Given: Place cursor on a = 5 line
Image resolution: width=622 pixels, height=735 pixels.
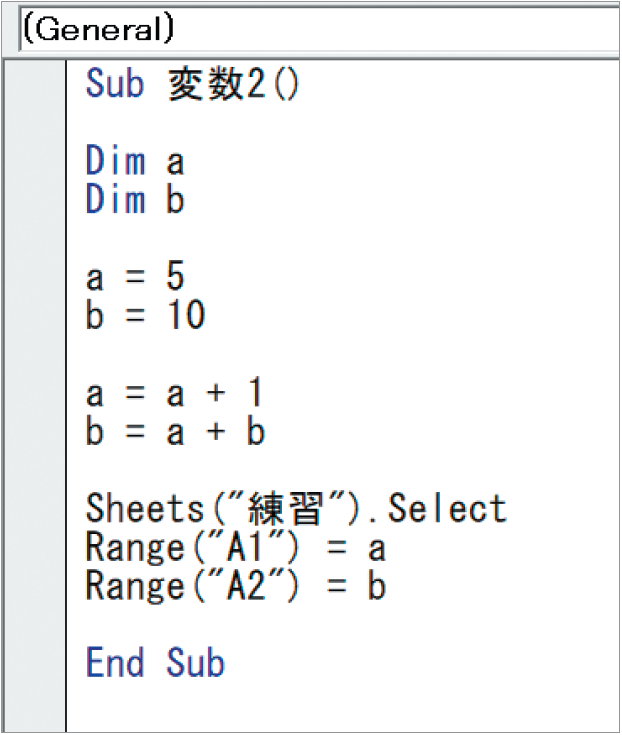Looking at the screenshot, I should 135,277.
